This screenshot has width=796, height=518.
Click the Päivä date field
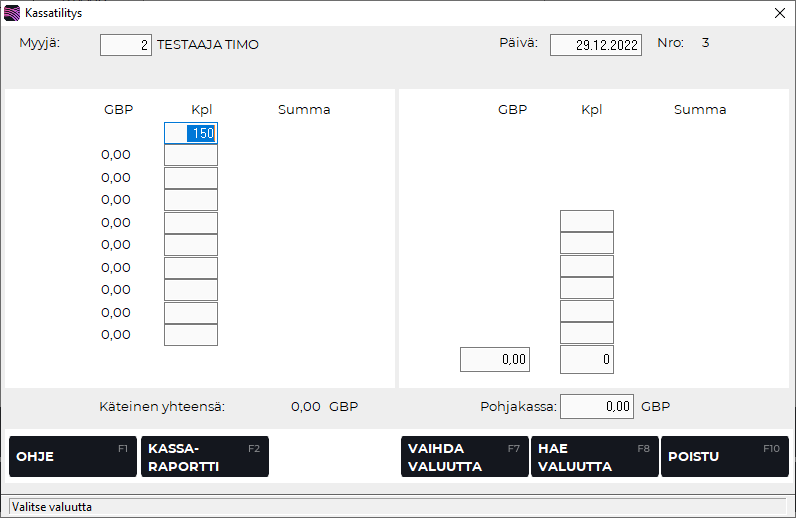coord(595,45)
